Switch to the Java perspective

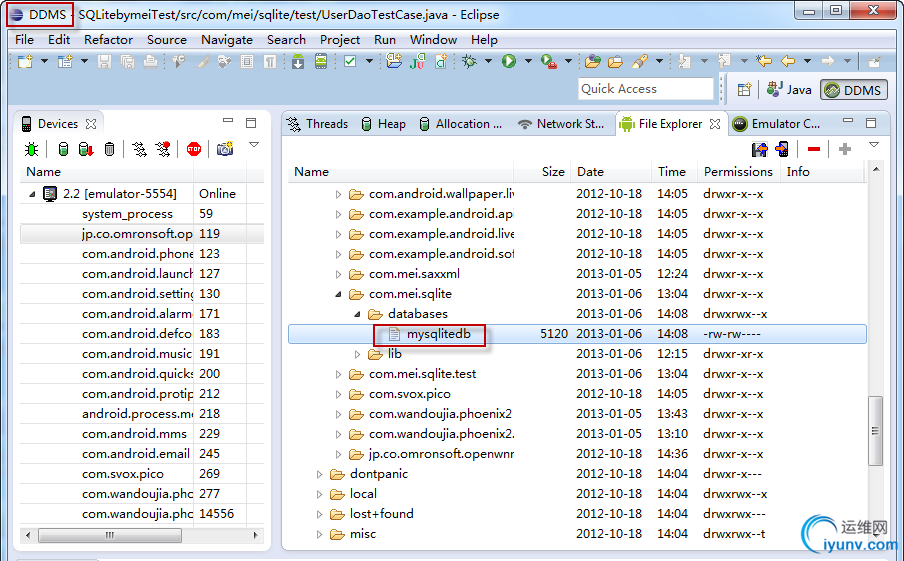click(789, 90)
